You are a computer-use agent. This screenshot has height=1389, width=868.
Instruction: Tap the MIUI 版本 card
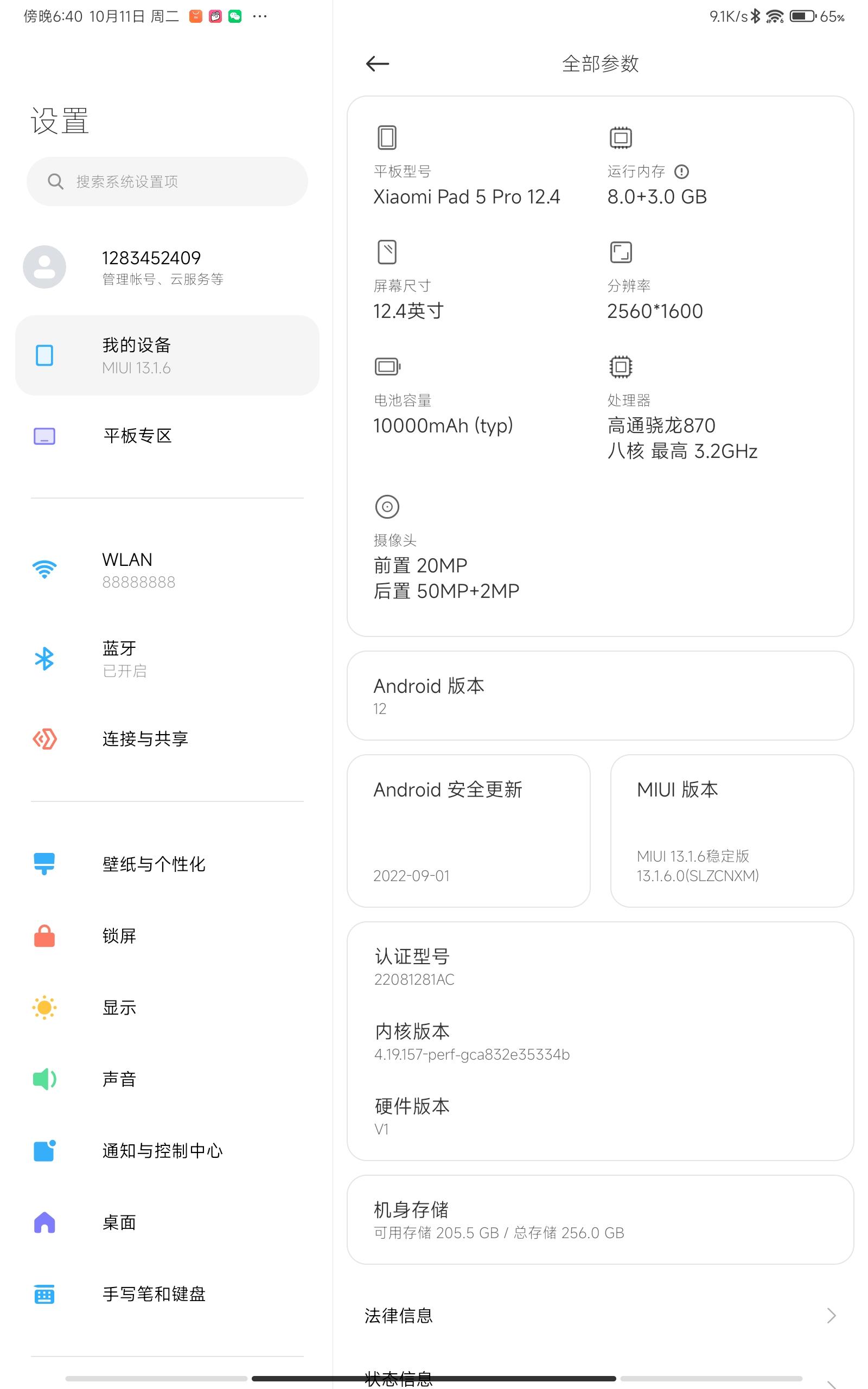pos(732,831)
